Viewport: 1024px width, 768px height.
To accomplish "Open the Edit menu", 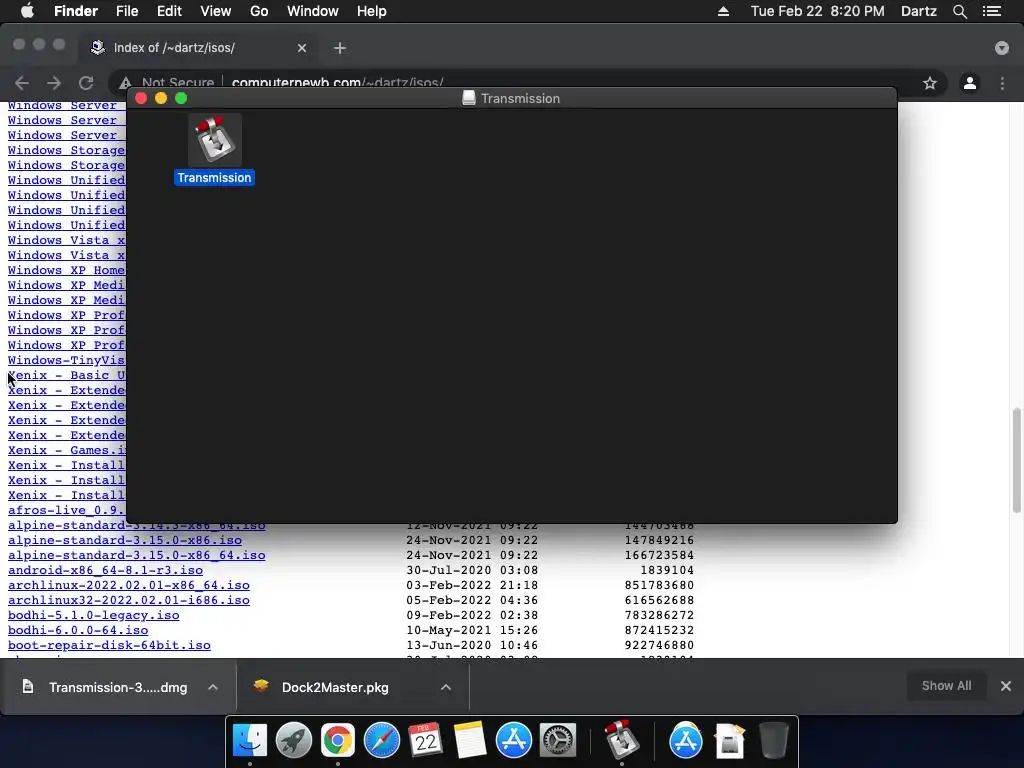I will pyautogui.click(x=169, y=11).
